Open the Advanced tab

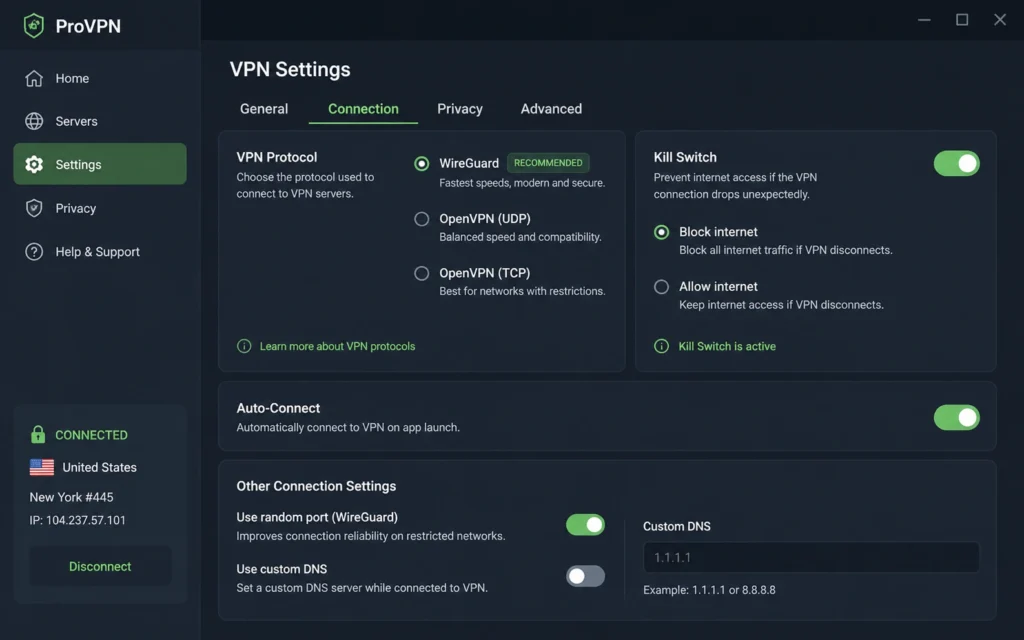click(x=551, y=109)
